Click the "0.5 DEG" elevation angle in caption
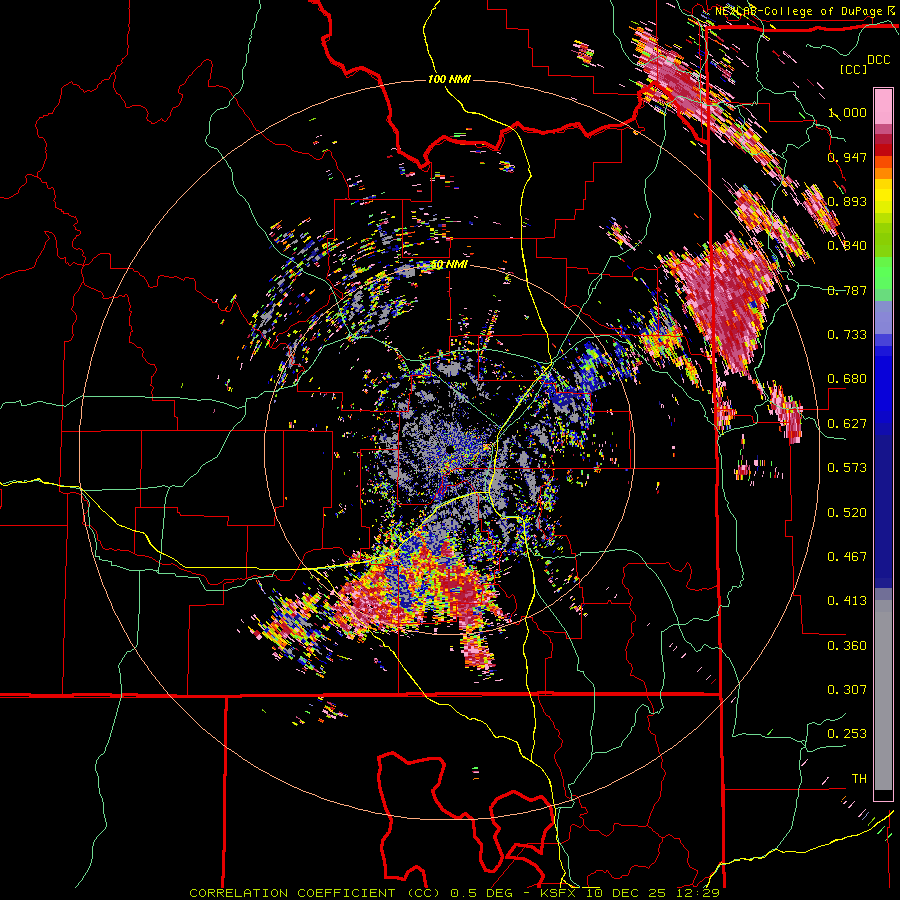 [483, 893]
